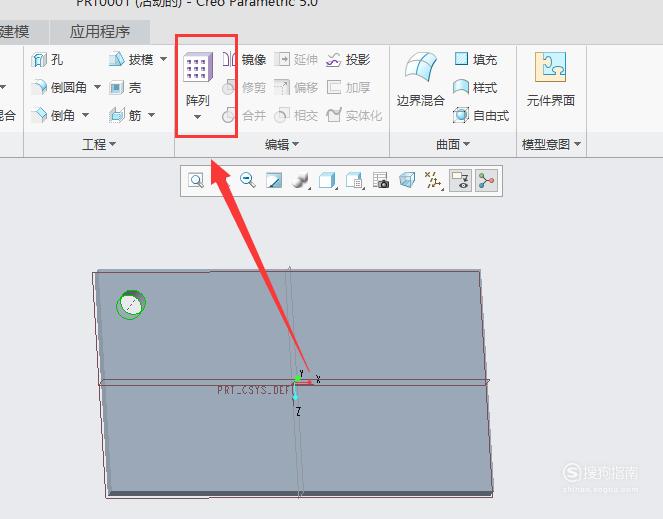Click the Rib (筋) tool
The width and height of the screenshot is (663, 519).
(125, 115)
